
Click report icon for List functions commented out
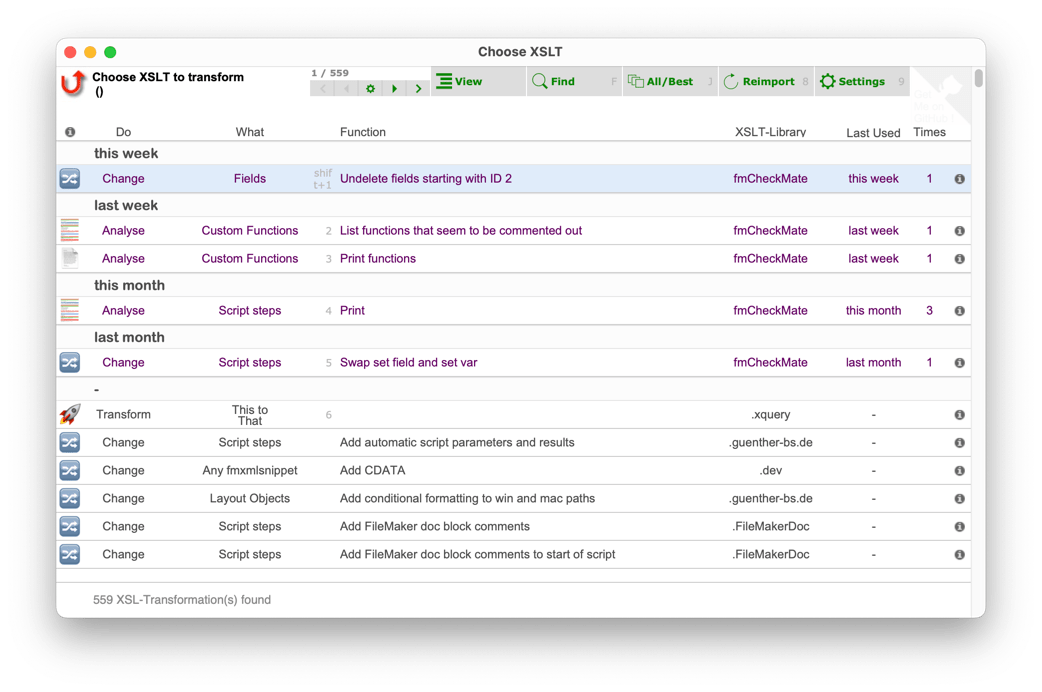(70, 231)
